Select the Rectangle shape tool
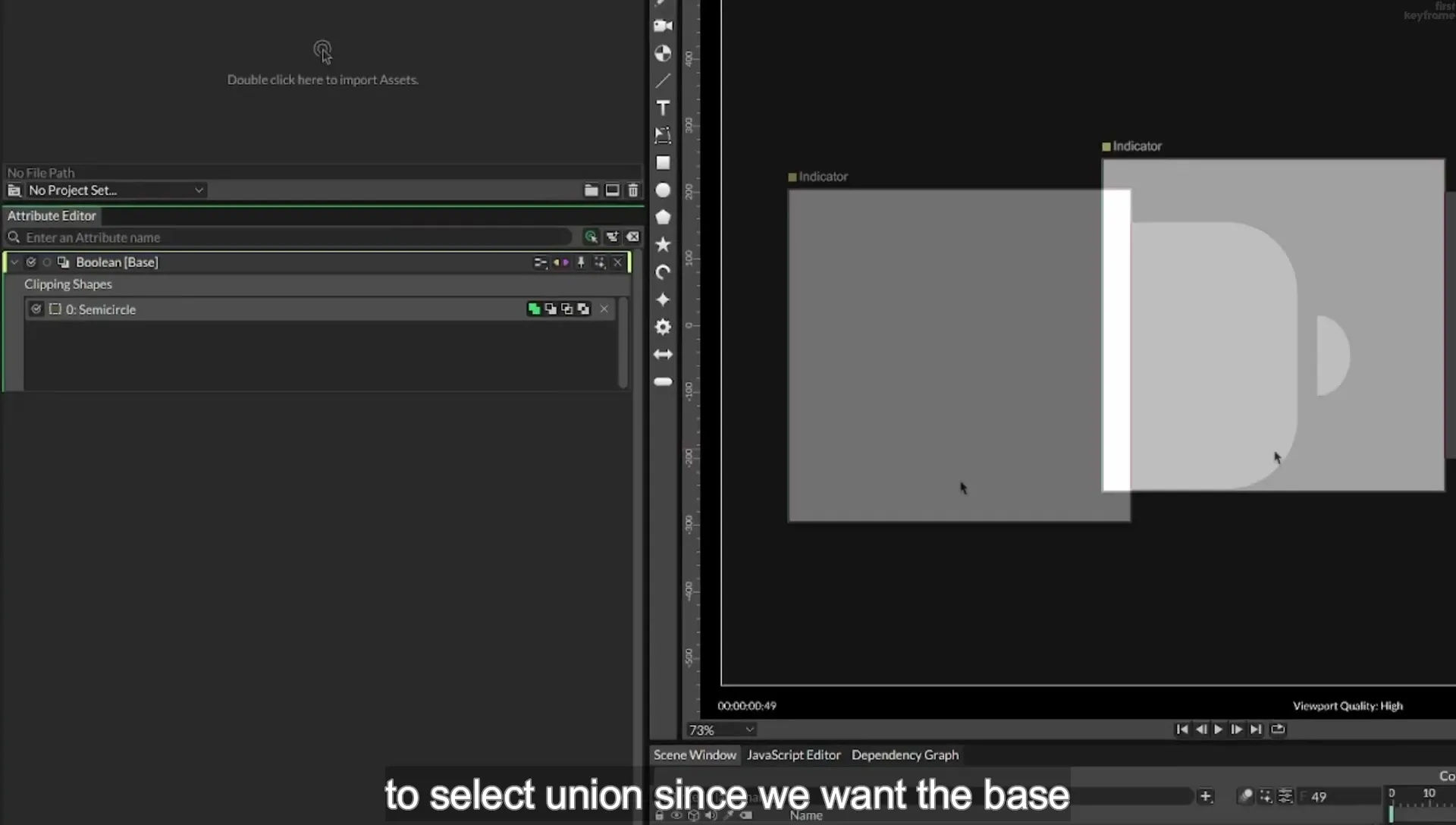Image resolution: width=1456 pixels, height=825 pixels. (663, 163)
